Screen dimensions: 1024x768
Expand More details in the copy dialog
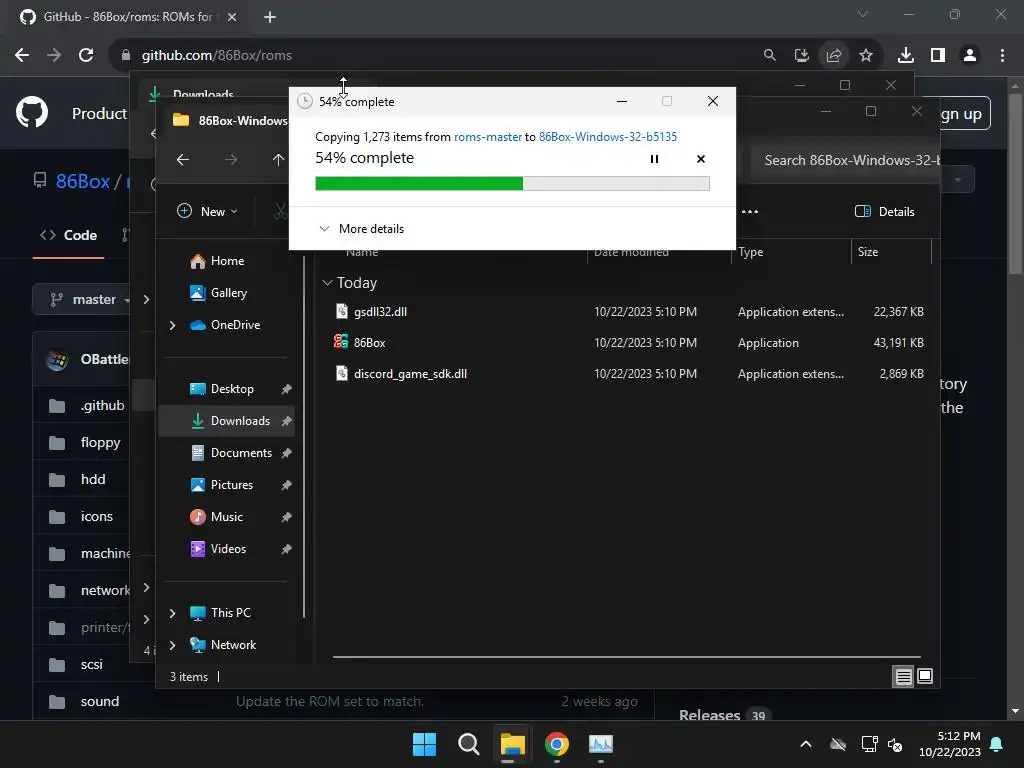click(361, 229)
